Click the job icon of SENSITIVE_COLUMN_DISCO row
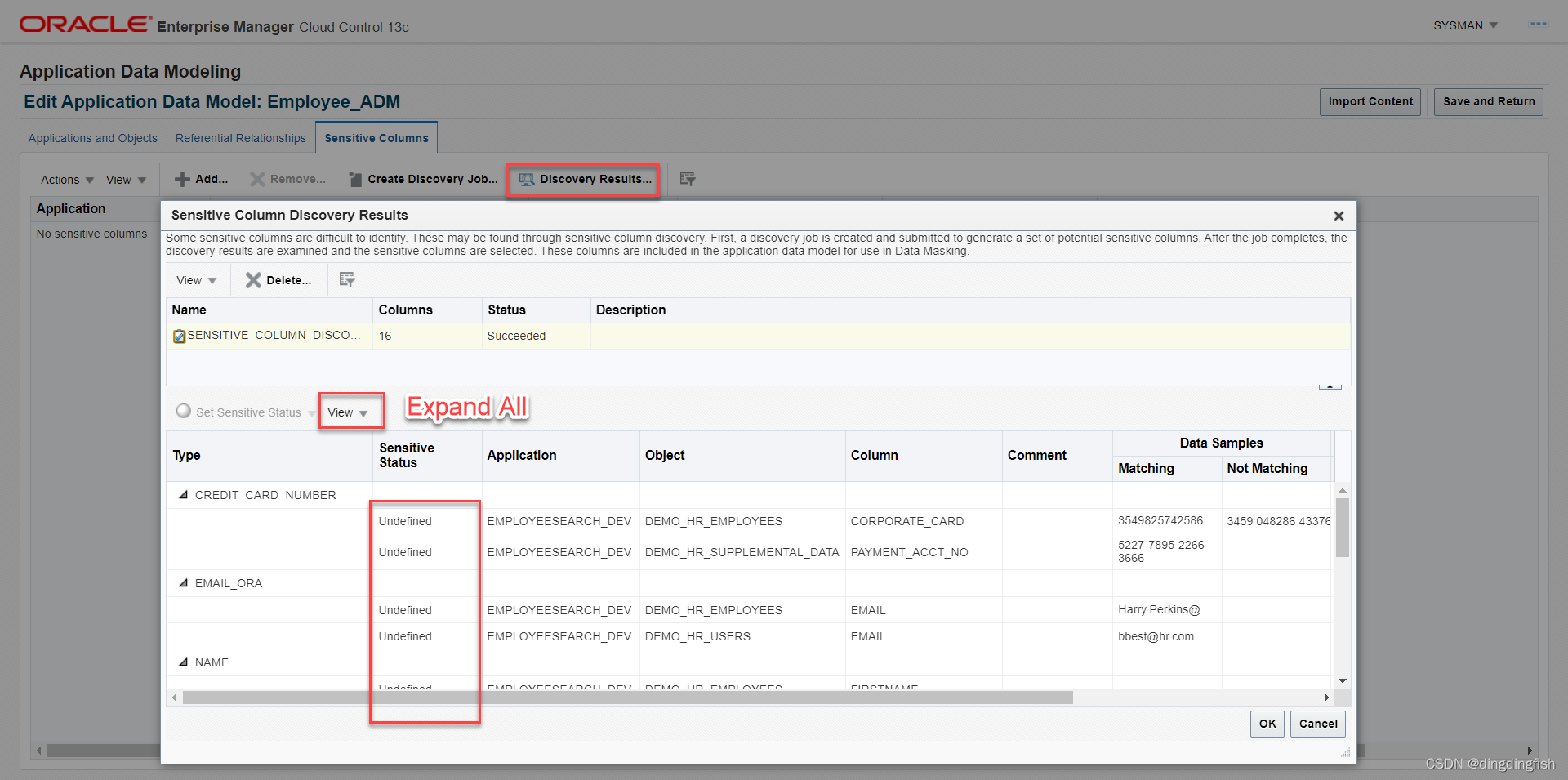The image size is (1568, 780). (x=179, y=336)
